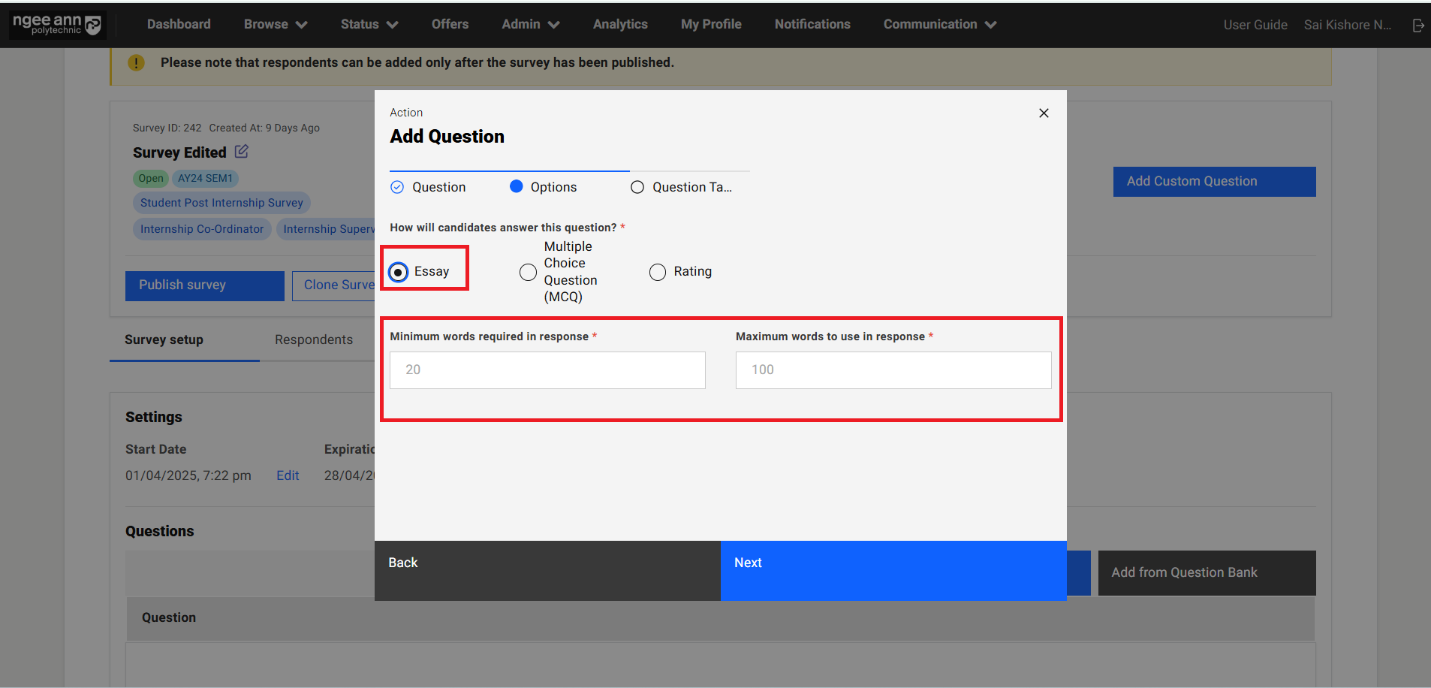Click the blue Options step indicator dot

tap(517, 186)
